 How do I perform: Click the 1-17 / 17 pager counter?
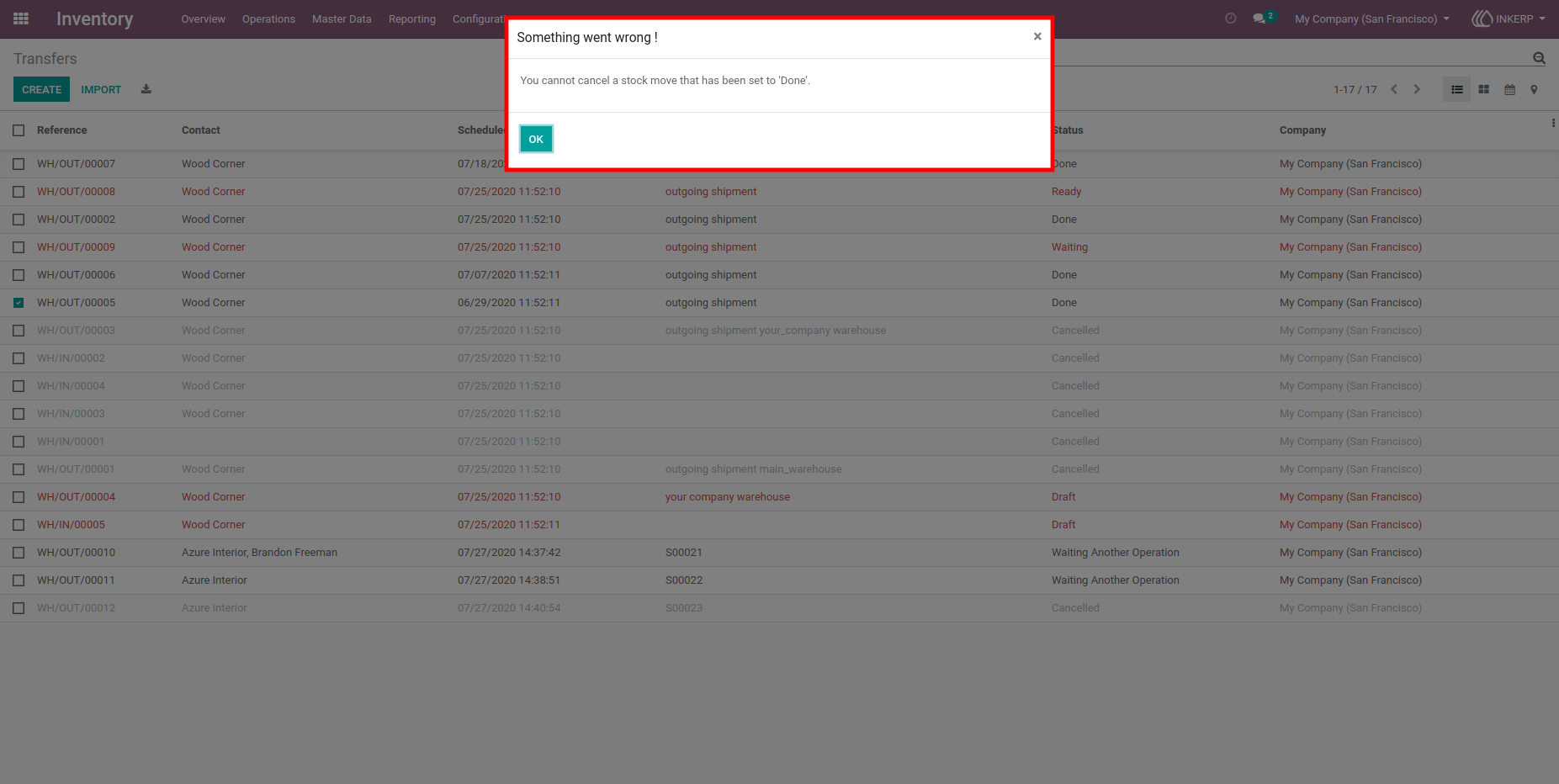1355,90
